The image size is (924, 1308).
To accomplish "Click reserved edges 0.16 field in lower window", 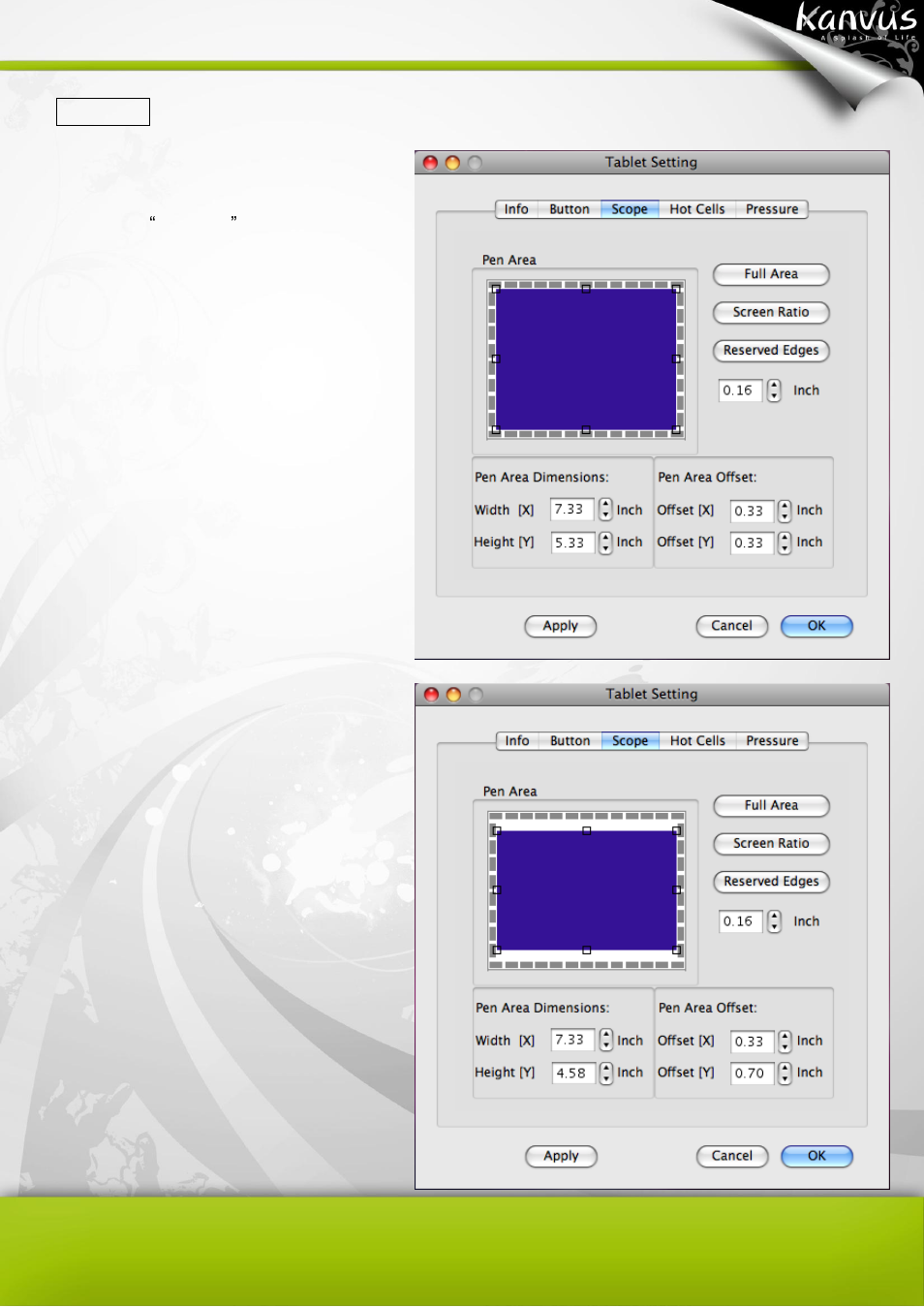I will point(742,921).
